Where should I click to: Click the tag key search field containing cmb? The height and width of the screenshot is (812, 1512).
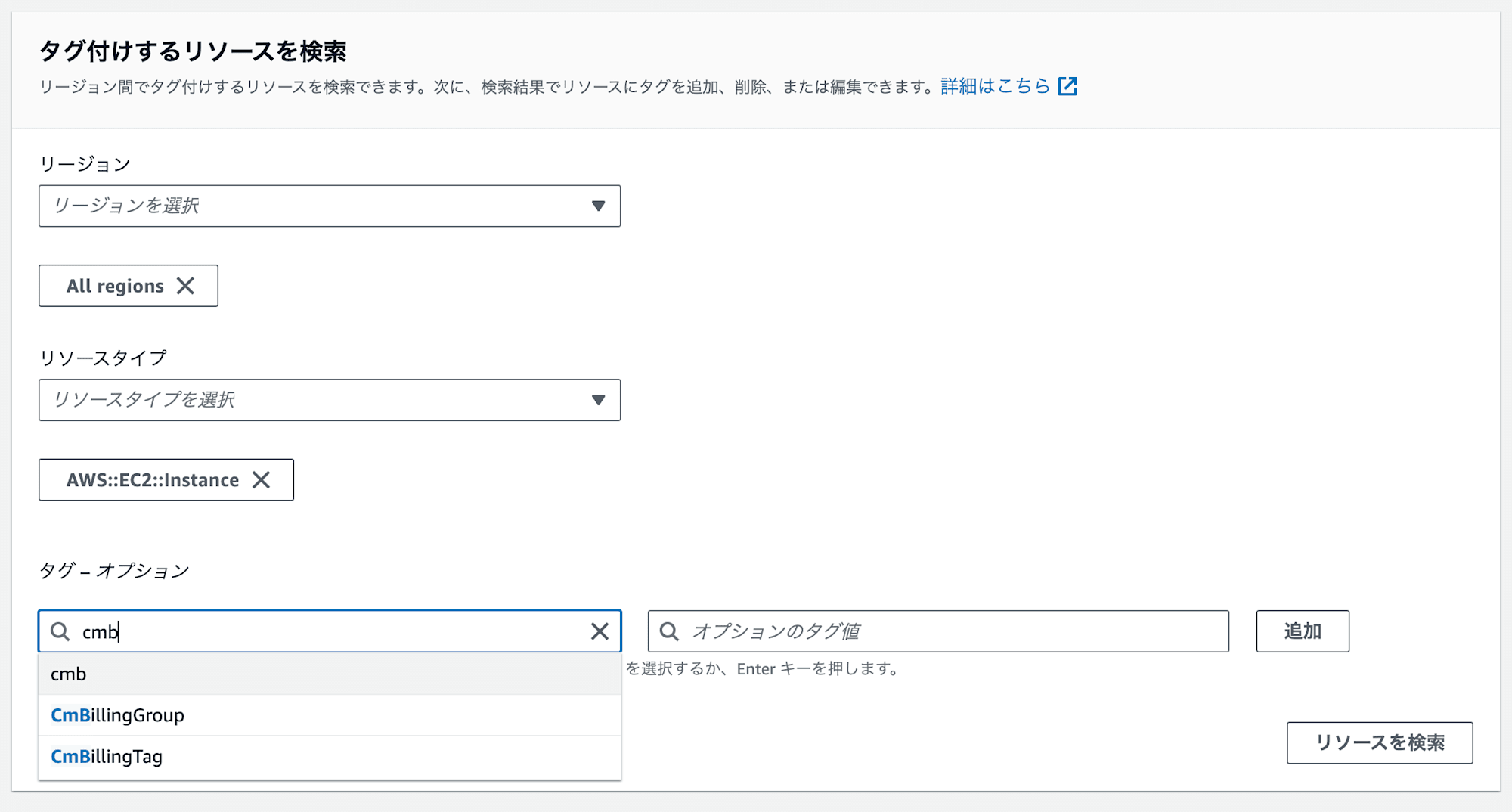click(330, 631)
